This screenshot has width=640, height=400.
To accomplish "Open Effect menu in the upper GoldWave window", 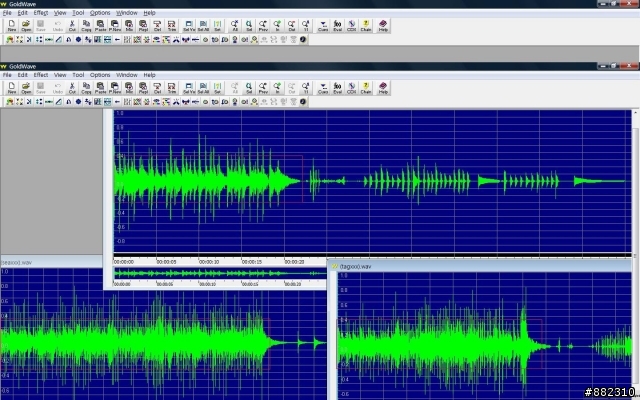I will [x=41, y=13].
